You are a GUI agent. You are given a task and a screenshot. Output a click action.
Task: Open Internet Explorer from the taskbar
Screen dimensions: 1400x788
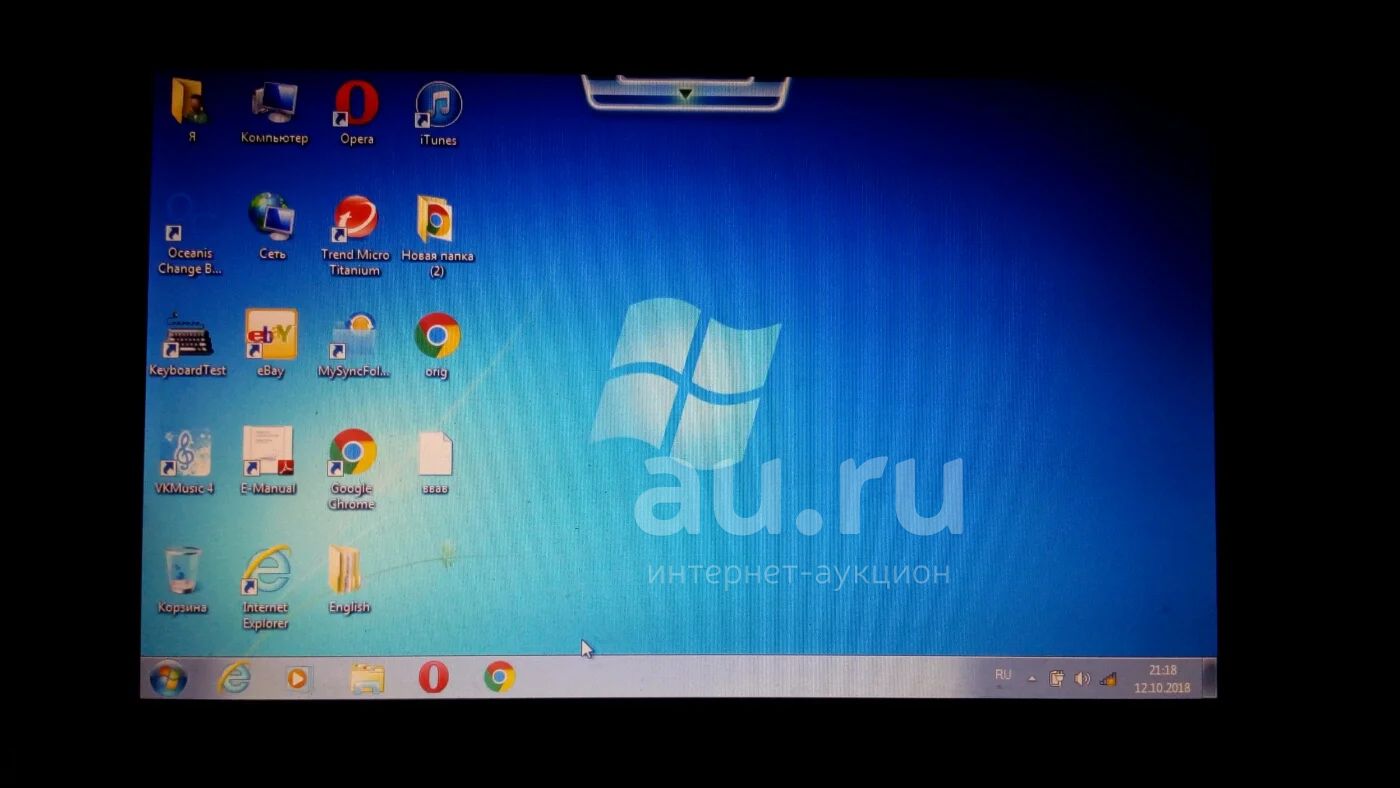coord(234,678)
